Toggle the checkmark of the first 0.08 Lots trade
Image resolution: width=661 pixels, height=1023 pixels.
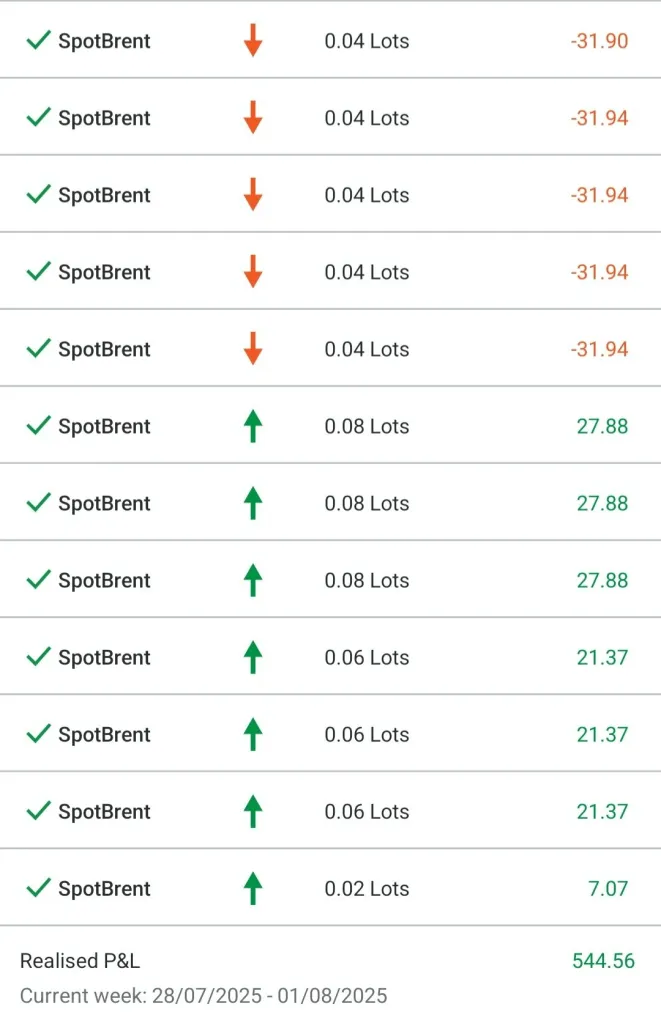[38, 426]
